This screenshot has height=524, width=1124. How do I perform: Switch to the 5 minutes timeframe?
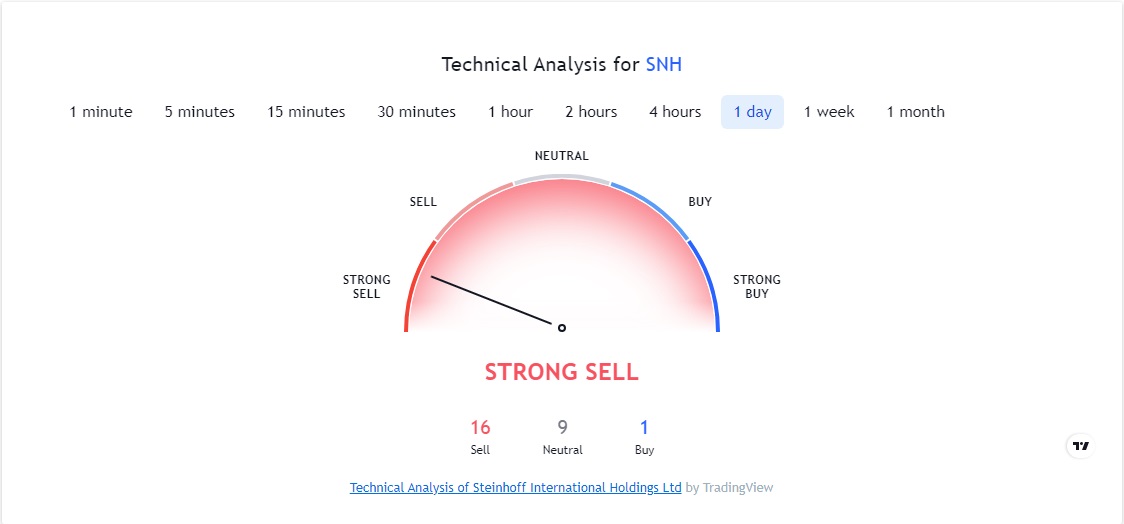pyautogui.click(x=200, y=112)
